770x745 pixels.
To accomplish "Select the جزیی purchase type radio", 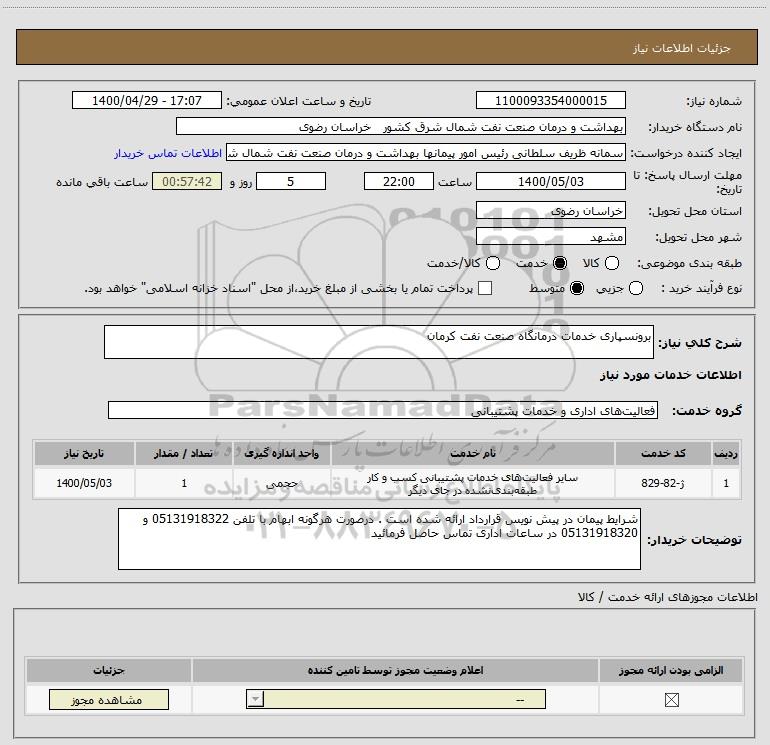I will pyautogui.click(x=636, y=288).
